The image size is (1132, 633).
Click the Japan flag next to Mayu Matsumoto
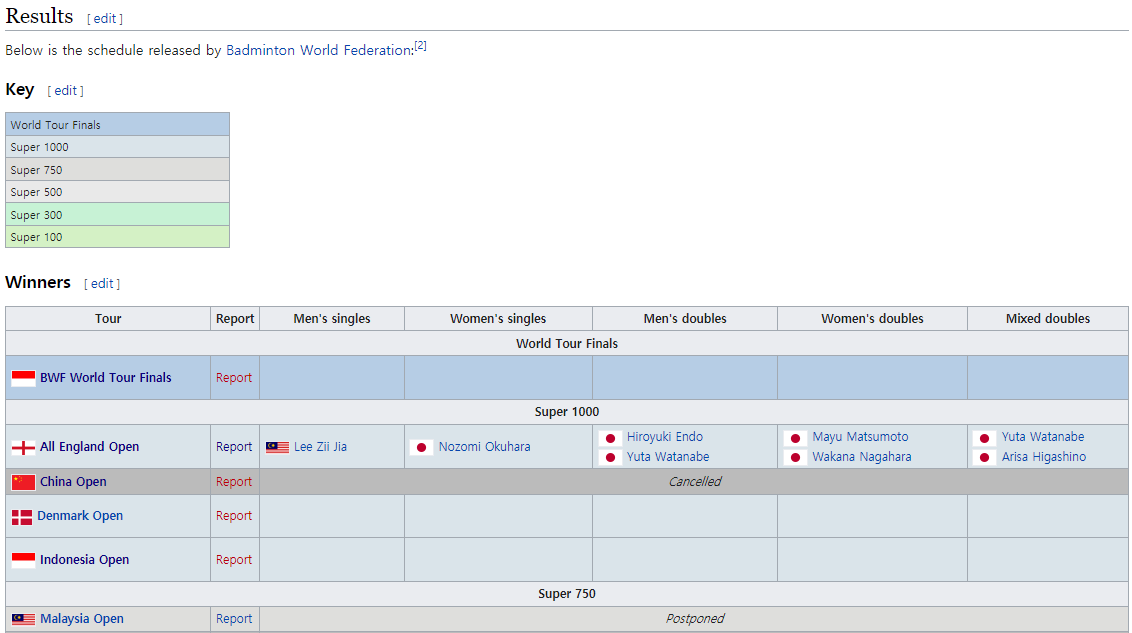pos(796,437)
